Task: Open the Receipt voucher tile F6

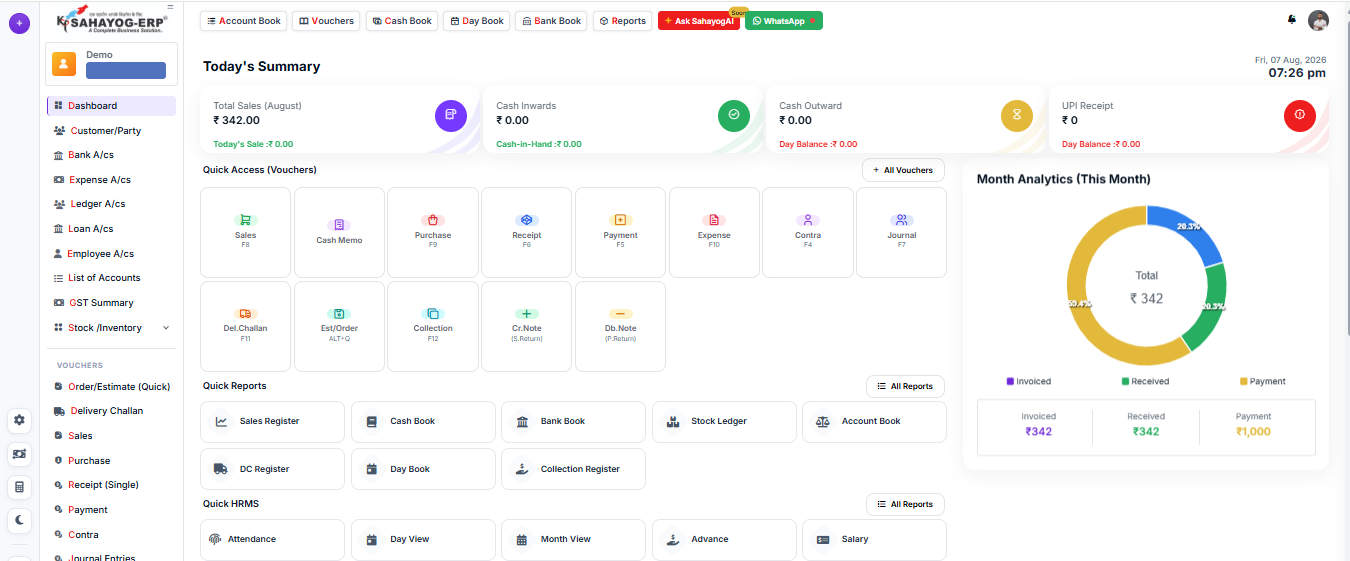Action: pyautogui.click(x=526, y=232)
